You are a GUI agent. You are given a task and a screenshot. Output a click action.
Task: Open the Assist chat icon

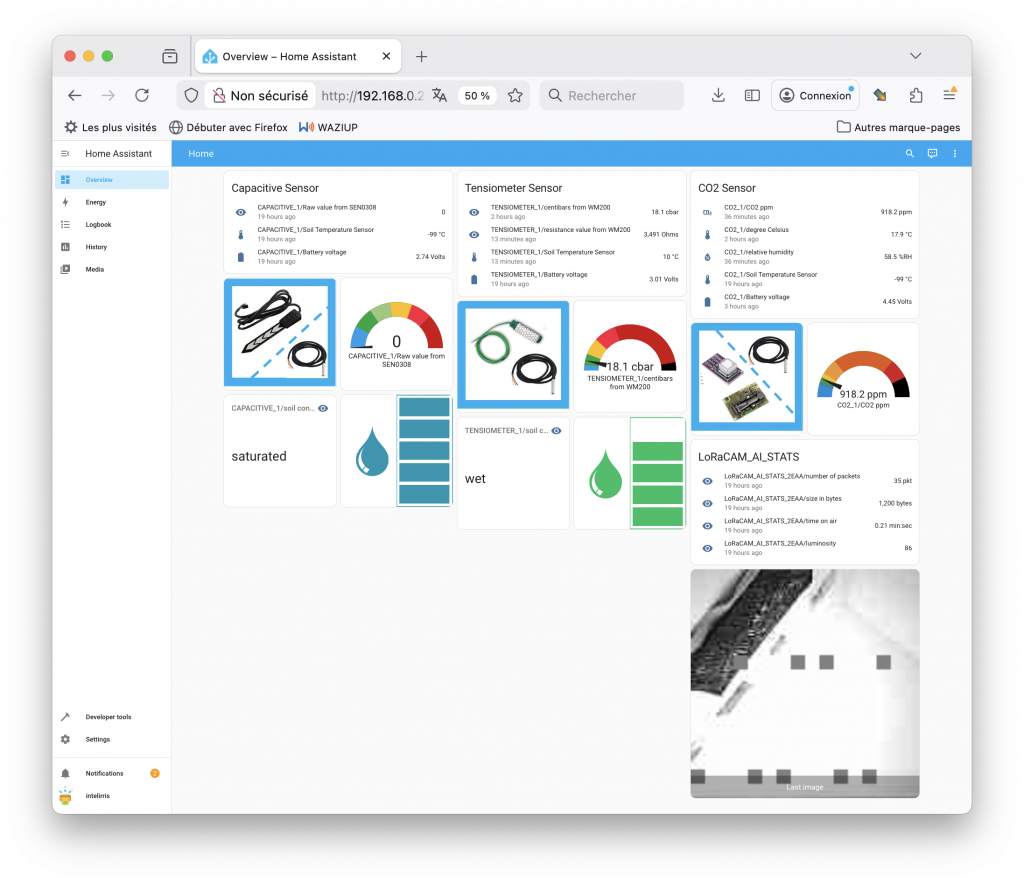(x=932, y=154)
